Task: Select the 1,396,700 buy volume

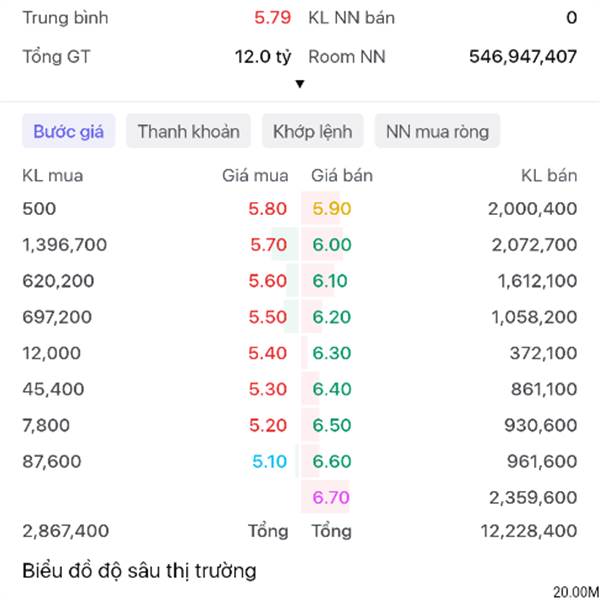Action: [64, 245]
